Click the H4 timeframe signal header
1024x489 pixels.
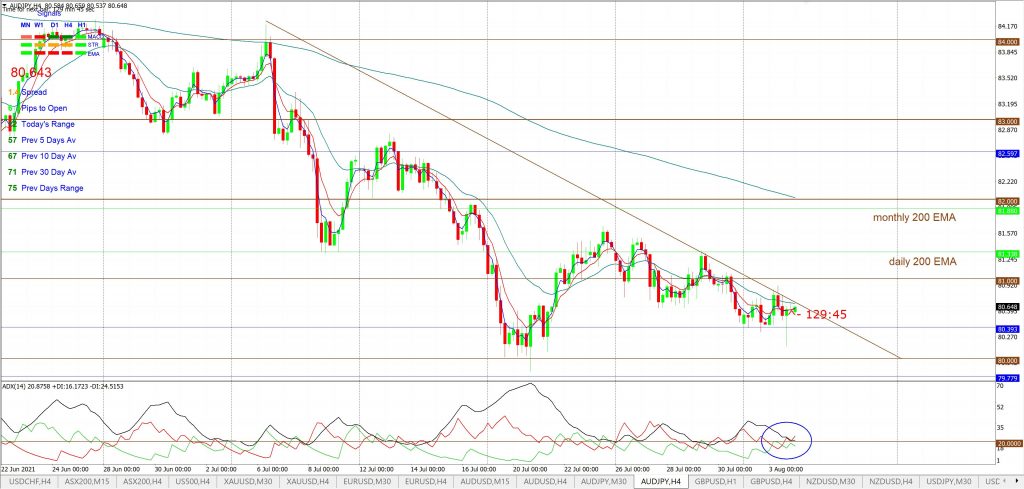pos(68,25)
